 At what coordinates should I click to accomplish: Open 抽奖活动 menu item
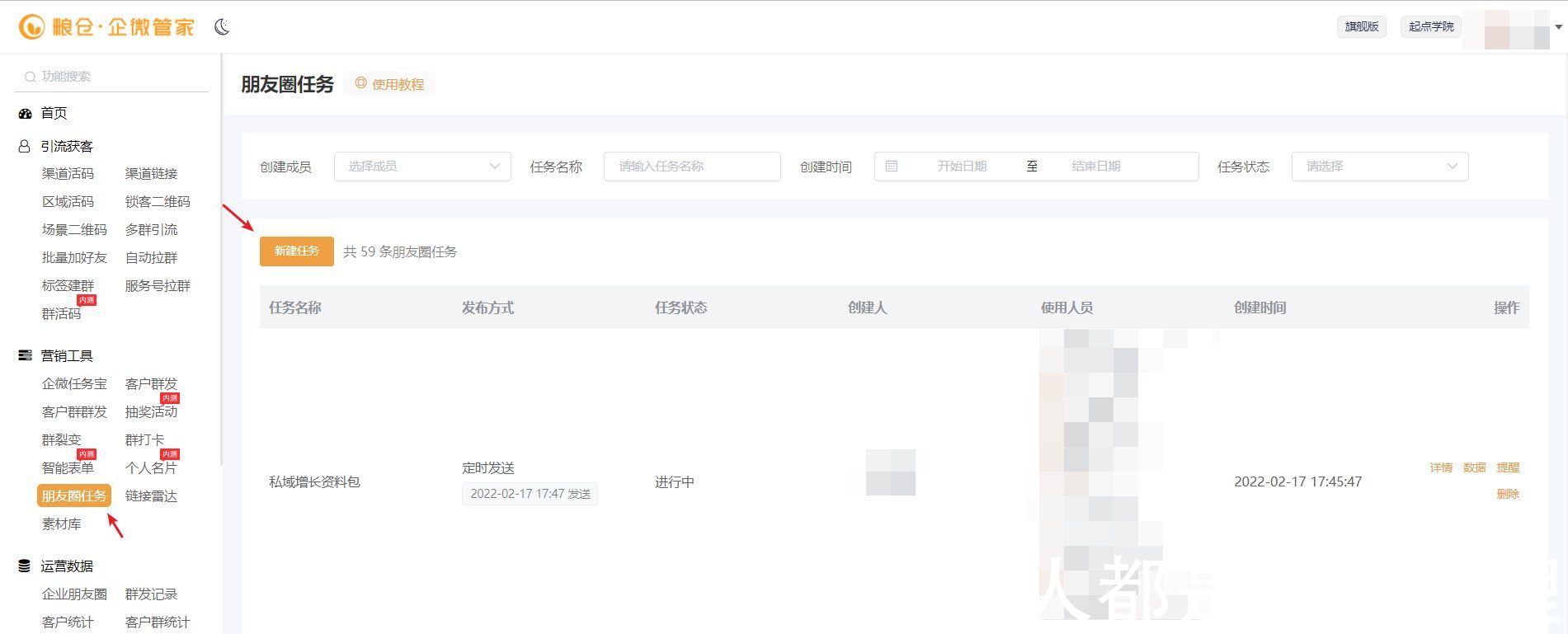coord(151,412)
